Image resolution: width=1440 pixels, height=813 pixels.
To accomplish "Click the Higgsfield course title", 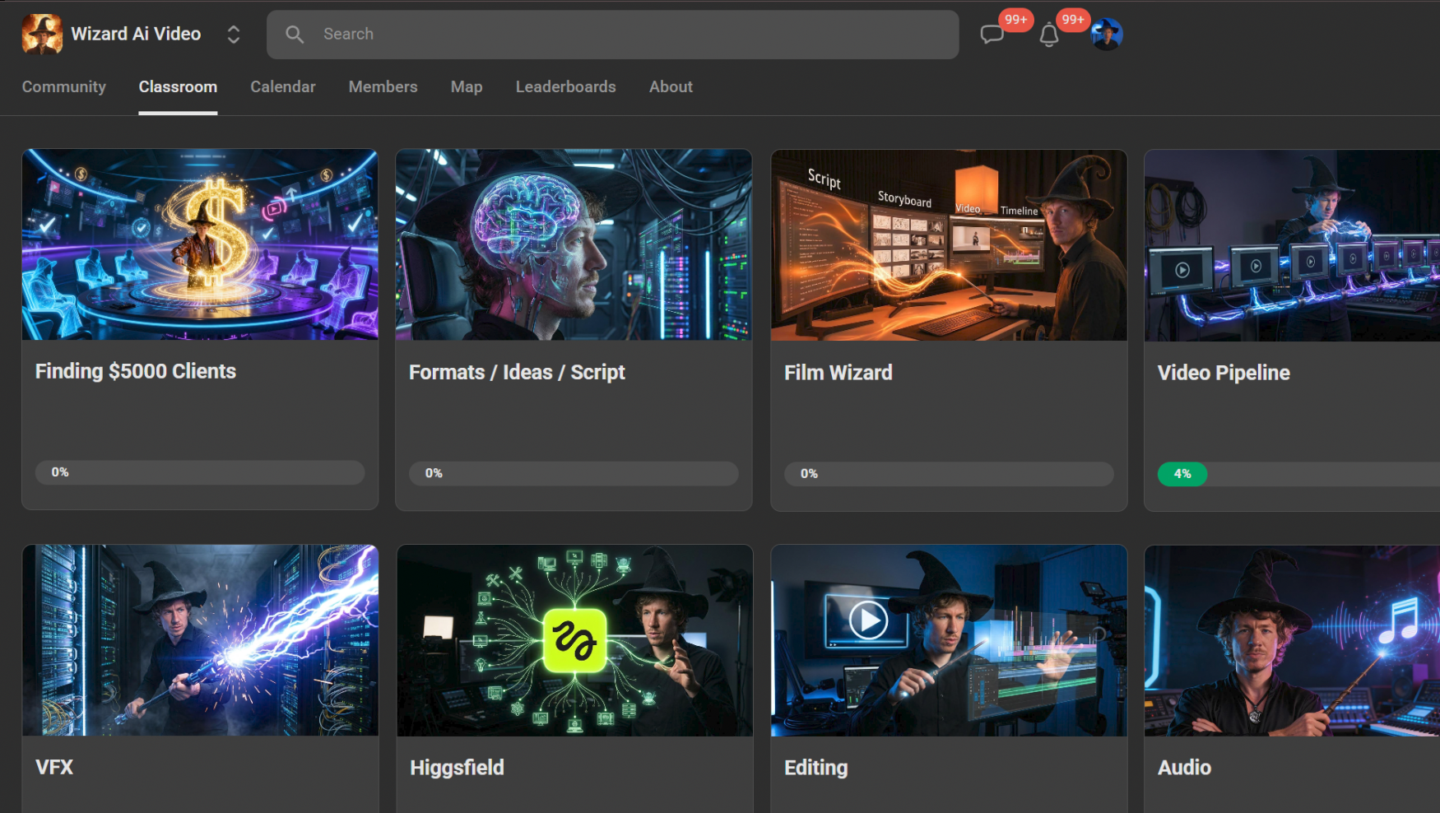I will tap(457, 768).
